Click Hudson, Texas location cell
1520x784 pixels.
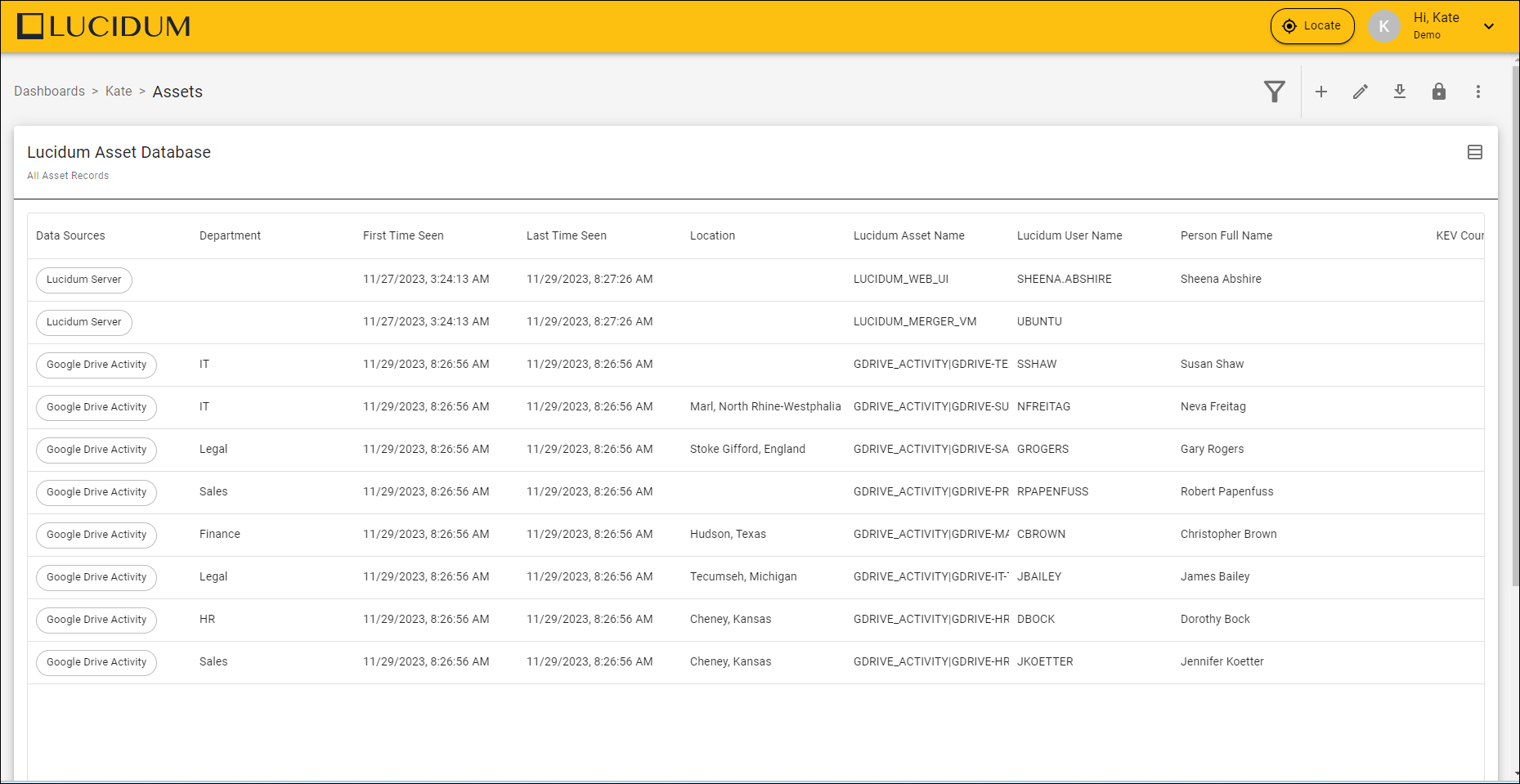tap(728, 534)
